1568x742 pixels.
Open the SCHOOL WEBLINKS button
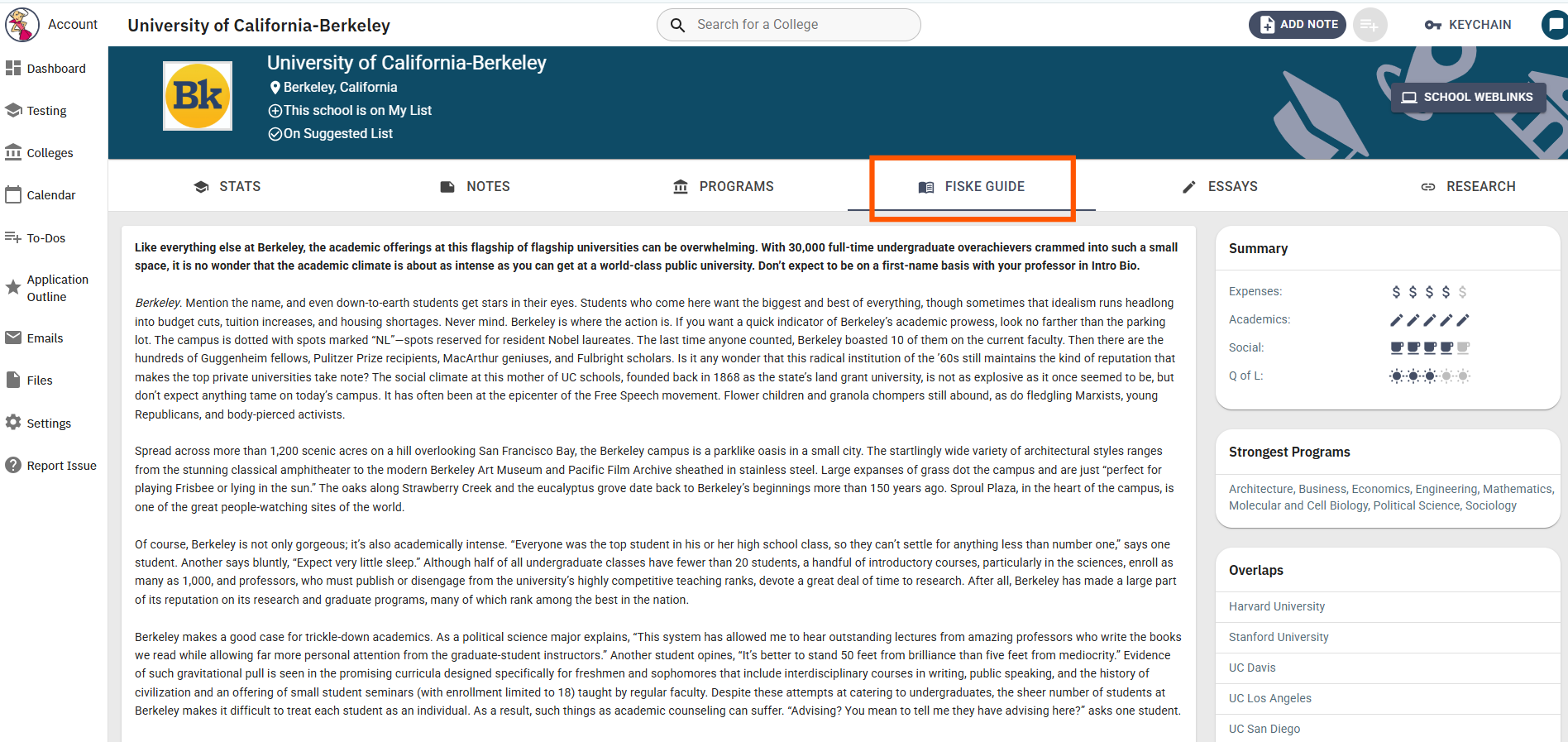[x=1468, y=98]
